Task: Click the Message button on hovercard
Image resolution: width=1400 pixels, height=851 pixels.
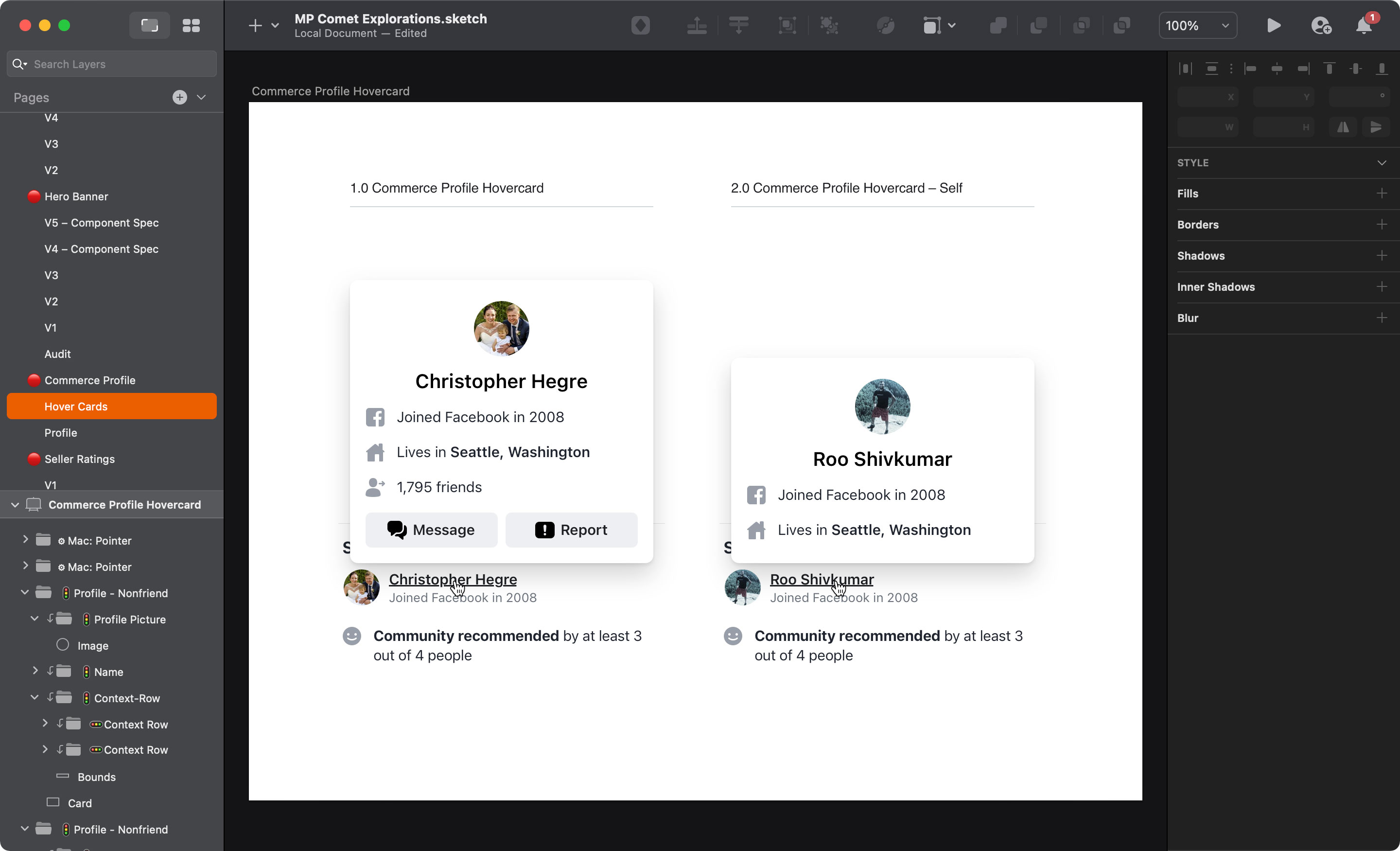Action: point(431,529)
